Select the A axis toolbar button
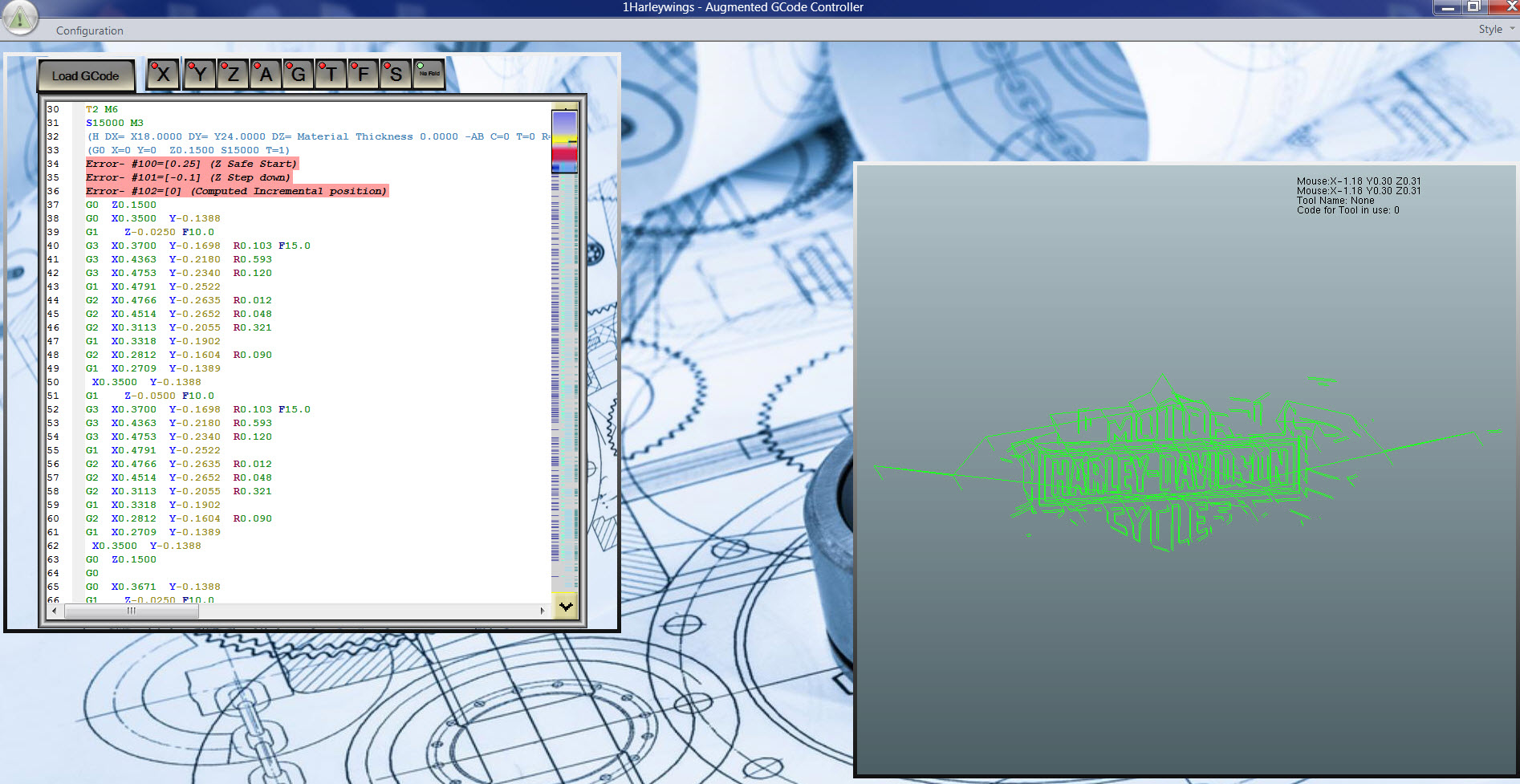 click(x=266, y=75)
